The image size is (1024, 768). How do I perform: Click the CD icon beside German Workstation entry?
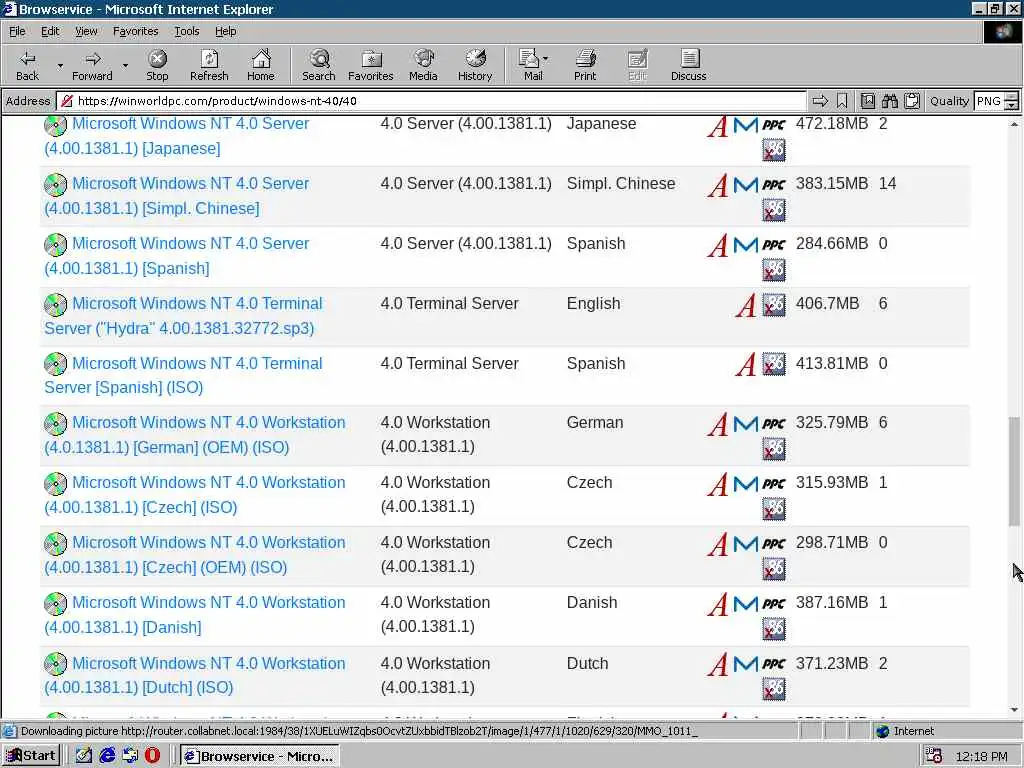[56, 423]
